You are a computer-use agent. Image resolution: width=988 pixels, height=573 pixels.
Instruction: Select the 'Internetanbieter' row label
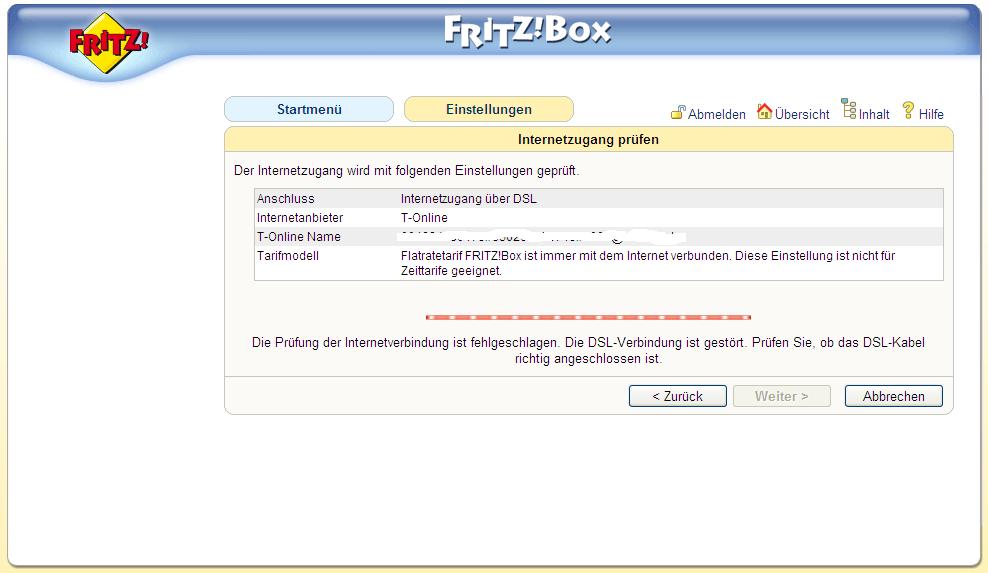click(300, 217)
